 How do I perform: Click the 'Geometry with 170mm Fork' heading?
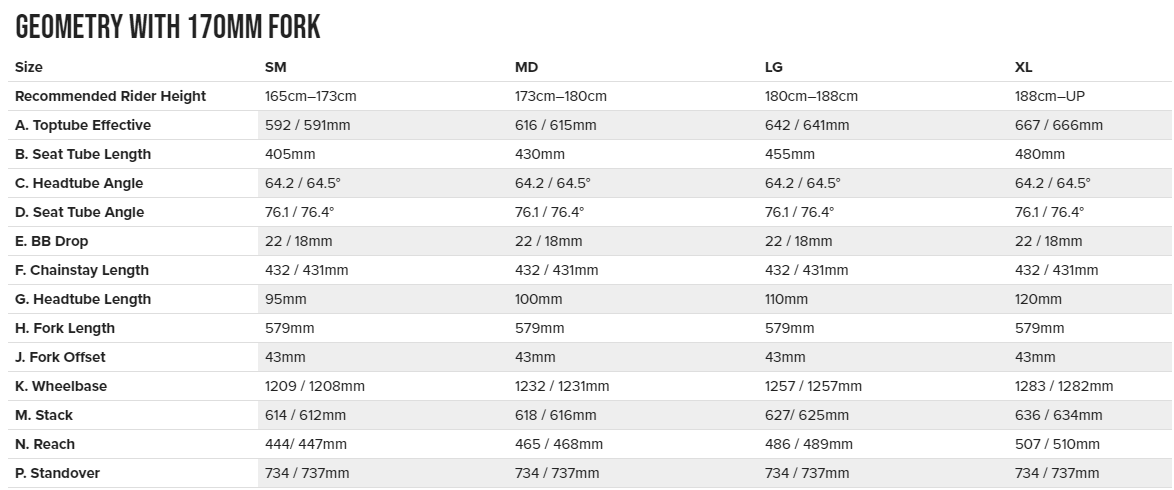click(168, 27)
